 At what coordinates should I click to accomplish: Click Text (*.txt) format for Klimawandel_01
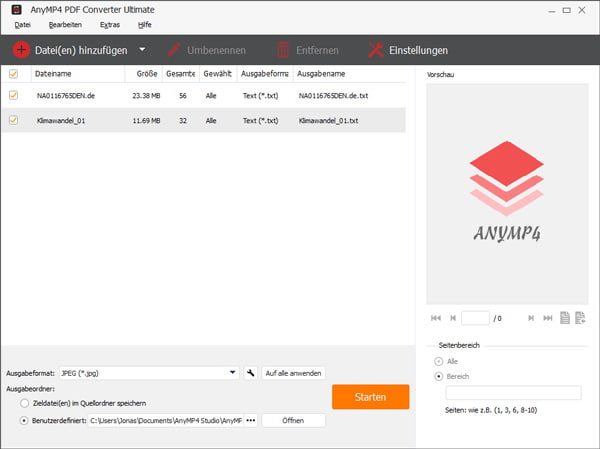click(x=261, y=121)
